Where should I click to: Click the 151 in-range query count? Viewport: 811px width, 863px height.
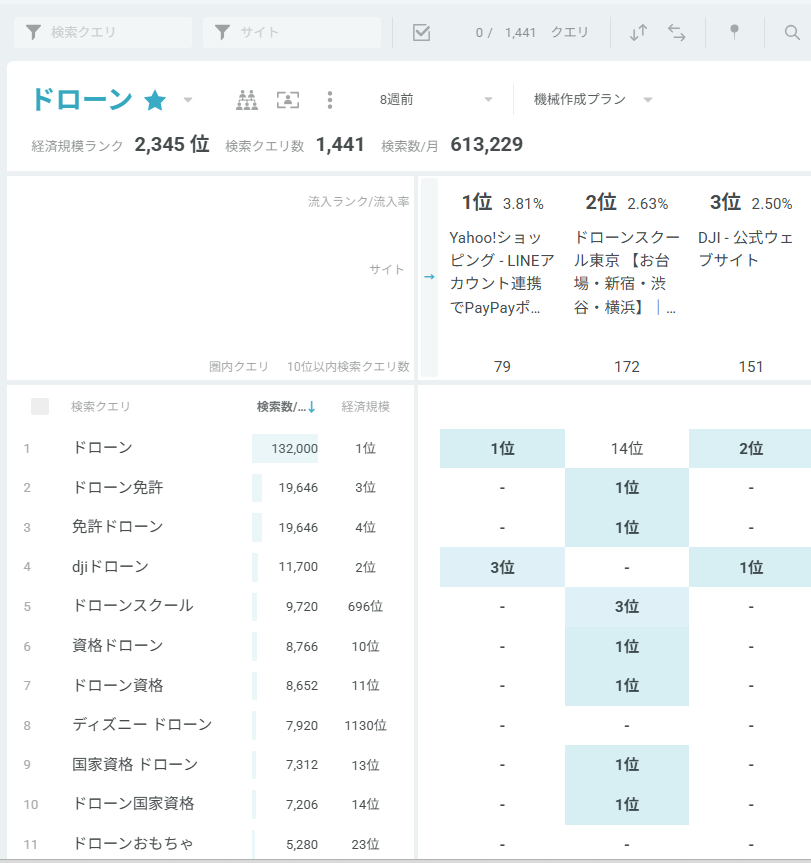(x=750, y=367)
